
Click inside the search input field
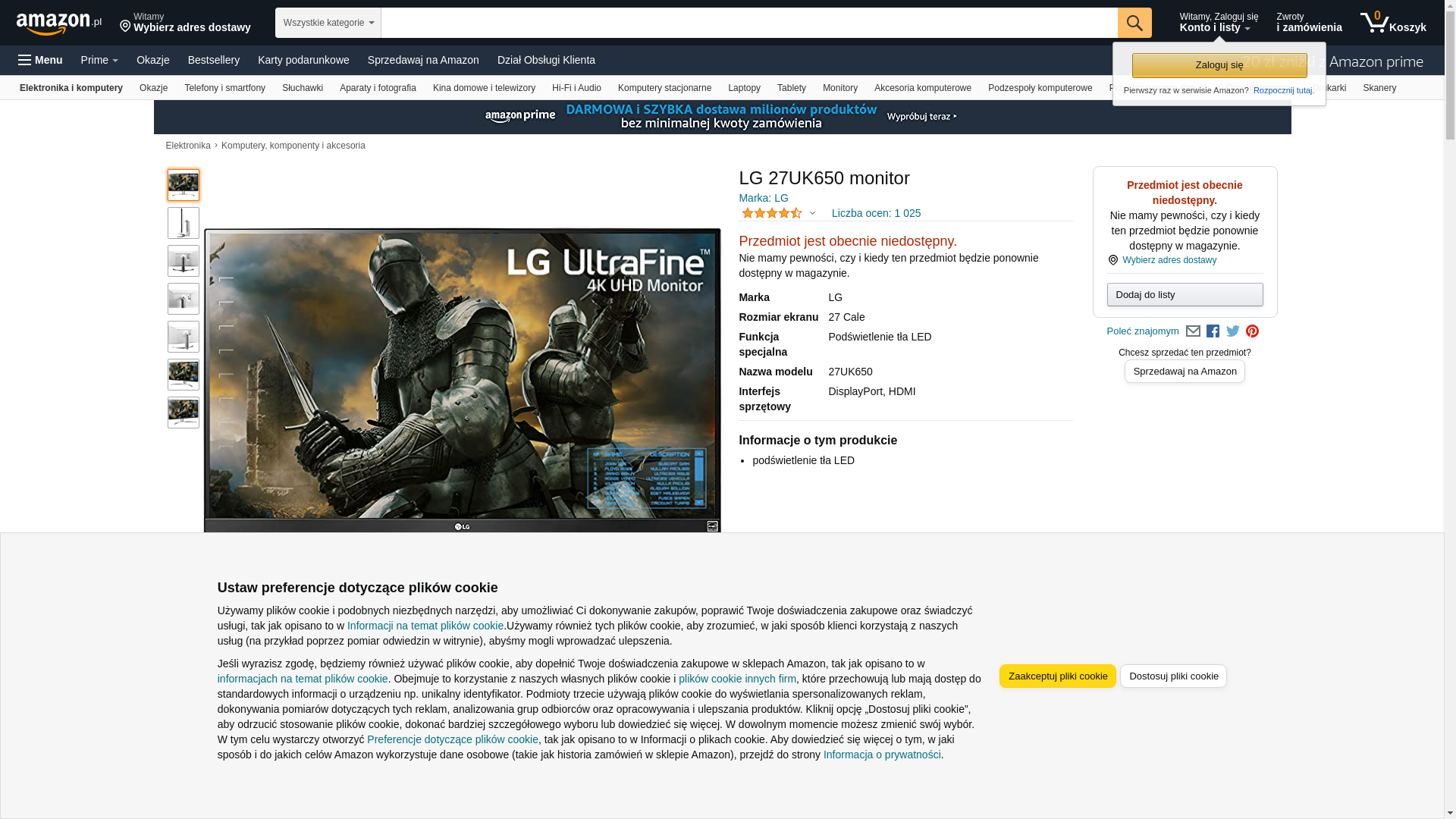tap(748, 23)
